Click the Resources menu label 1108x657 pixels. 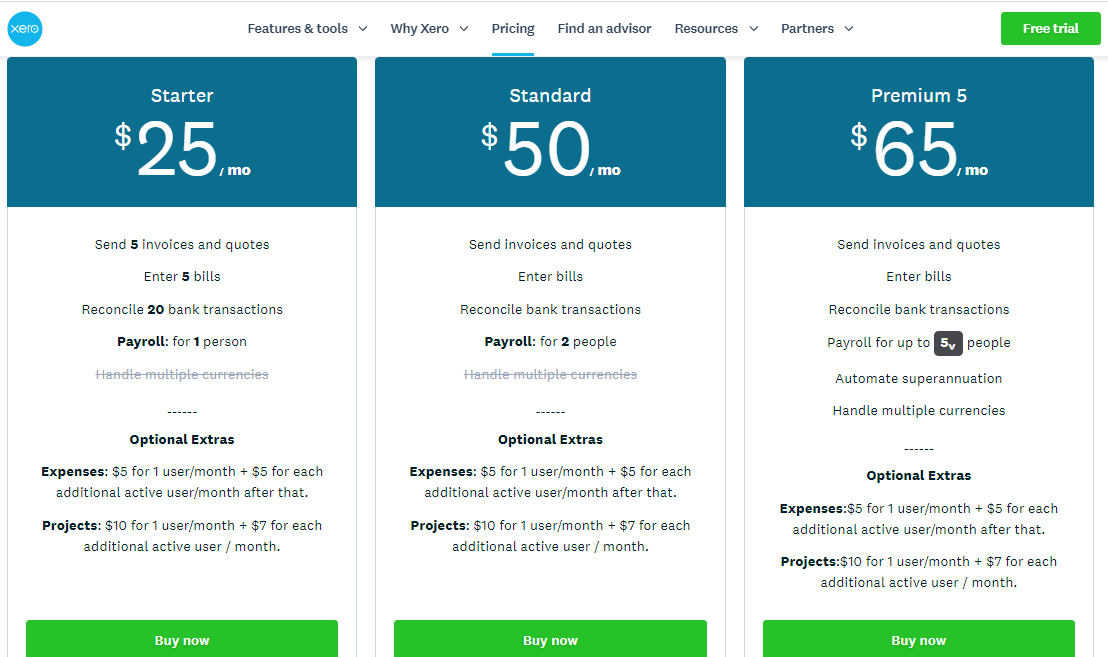706,29
